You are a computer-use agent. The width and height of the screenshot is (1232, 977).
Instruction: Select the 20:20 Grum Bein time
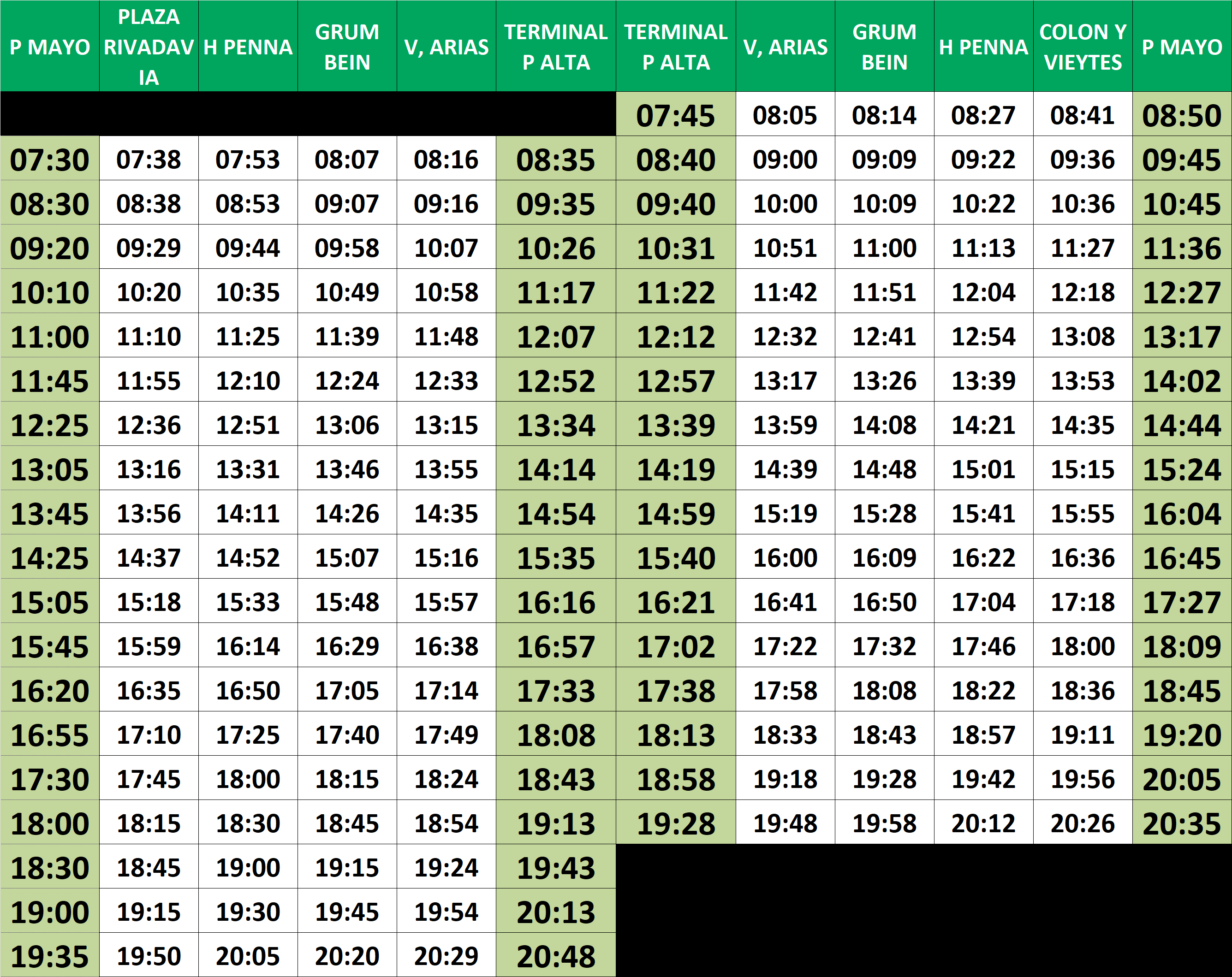point(347,956)
